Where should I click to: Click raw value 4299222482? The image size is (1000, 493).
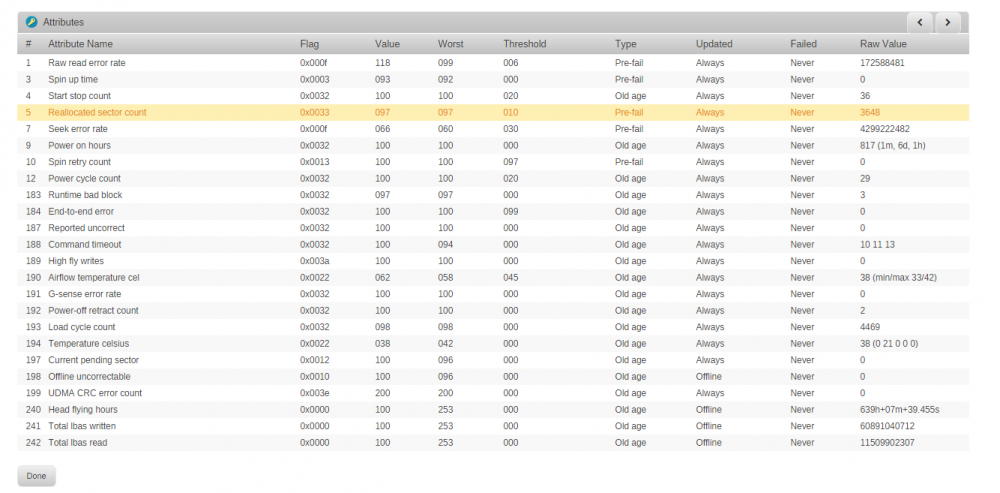click(x=885, y=129)
